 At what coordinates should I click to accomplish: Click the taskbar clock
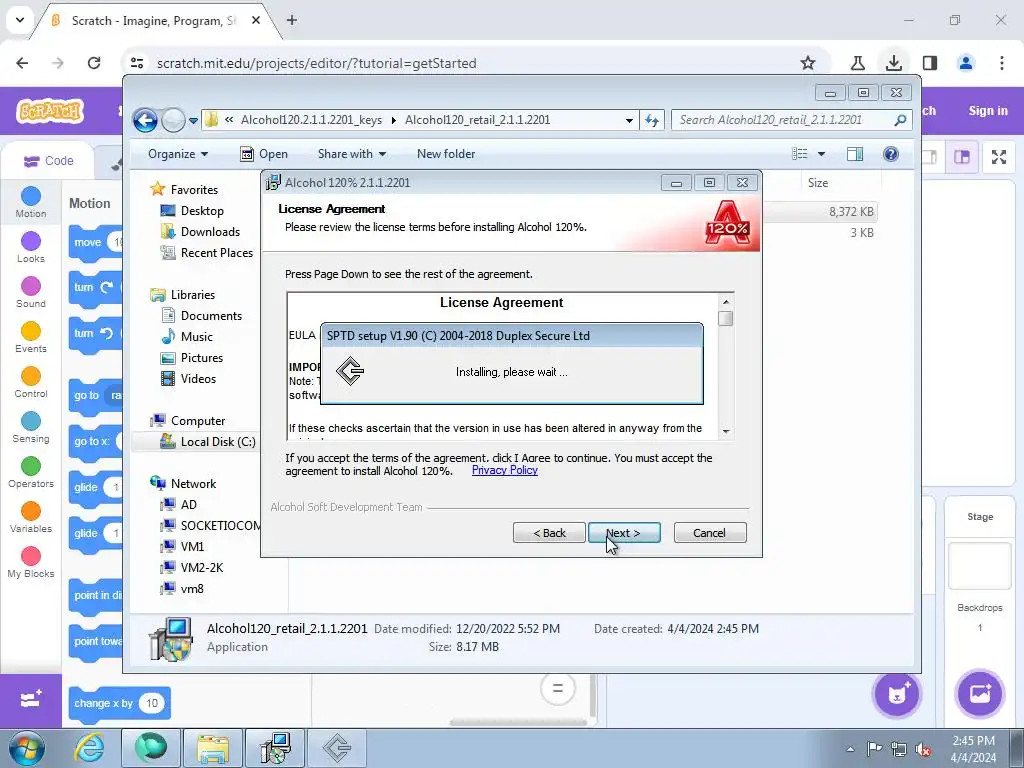pos(974,749)
